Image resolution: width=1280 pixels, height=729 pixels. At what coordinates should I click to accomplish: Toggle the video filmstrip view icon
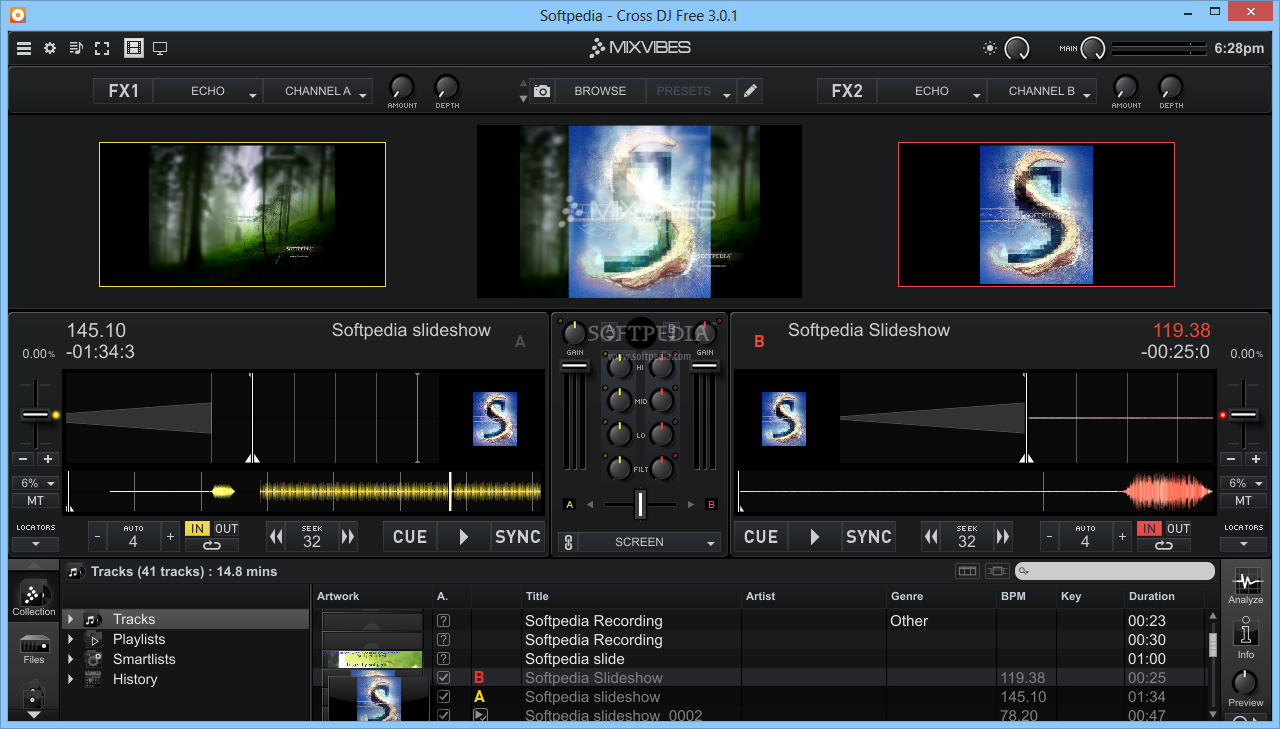[x=134, y=48]
